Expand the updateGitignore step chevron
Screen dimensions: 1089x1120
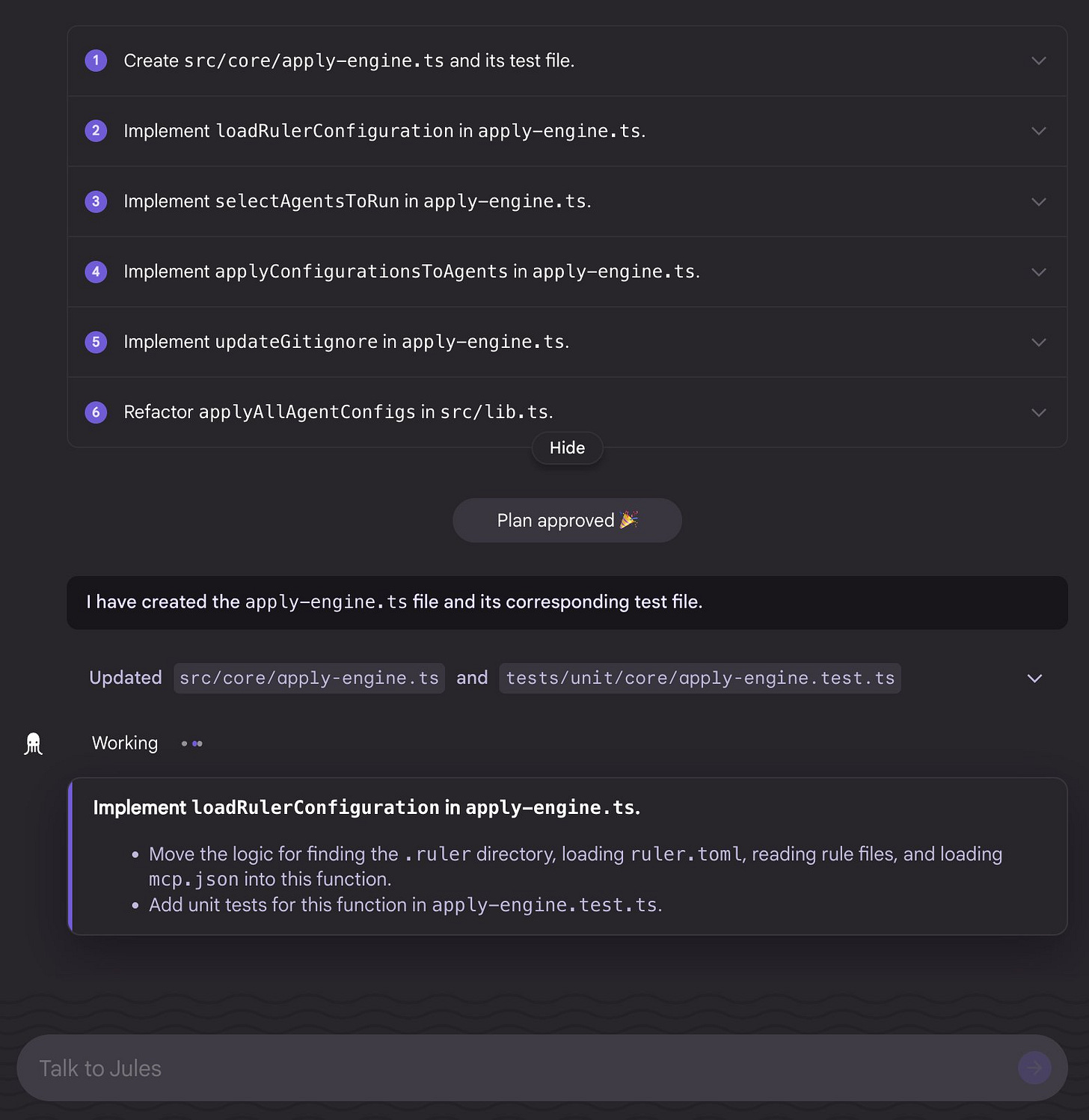[1038, 342]
